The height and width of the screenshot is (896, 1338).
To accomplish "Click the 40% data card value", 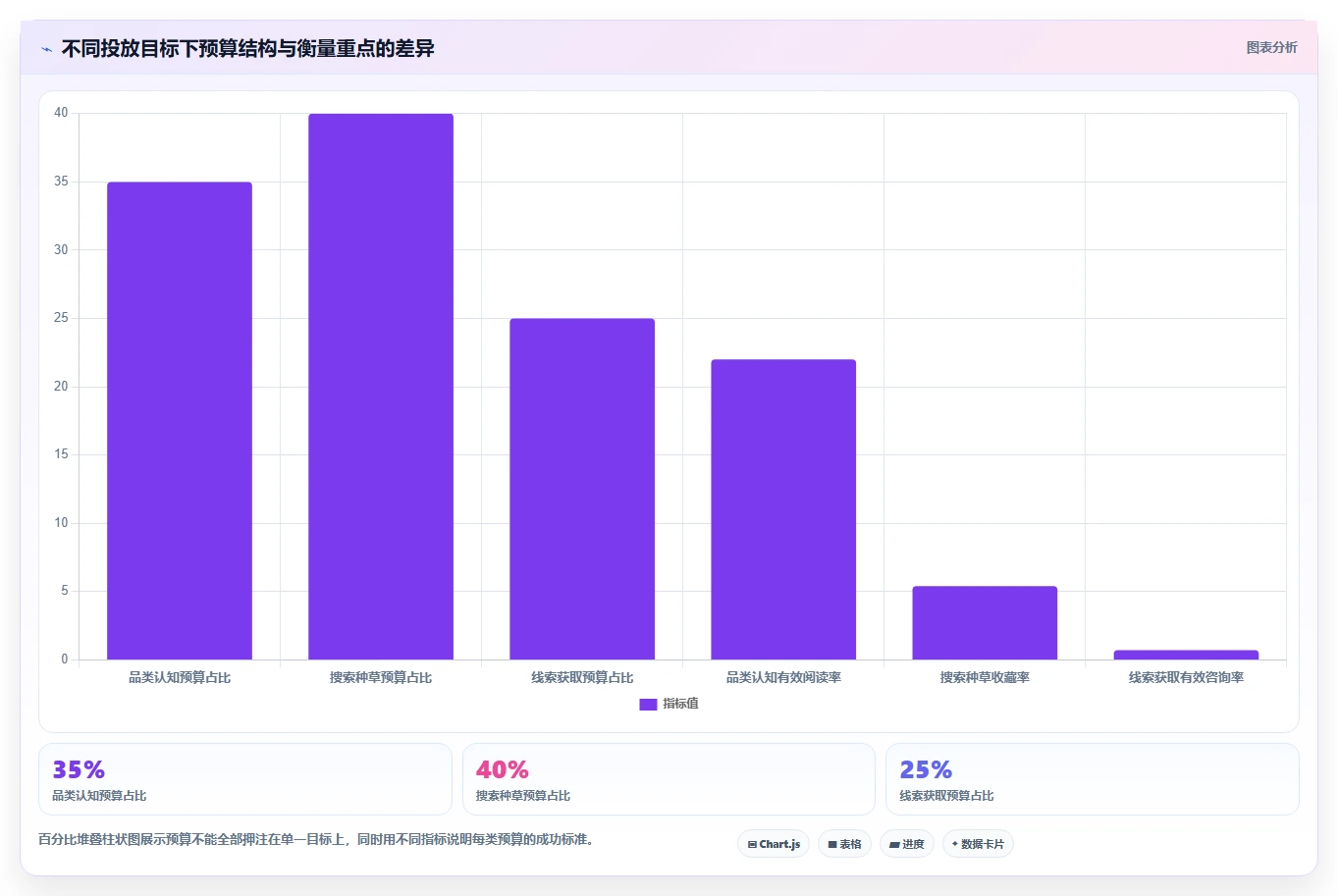I will point(503,769).
